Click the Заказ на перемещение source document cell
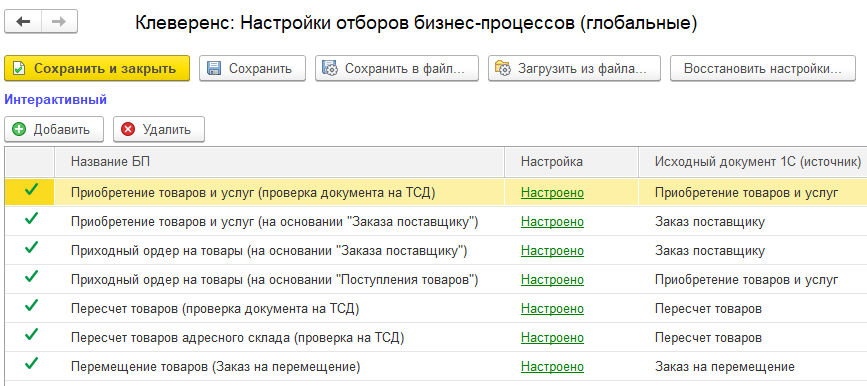This screenshot has width=867, height=386. coord(724,366)
